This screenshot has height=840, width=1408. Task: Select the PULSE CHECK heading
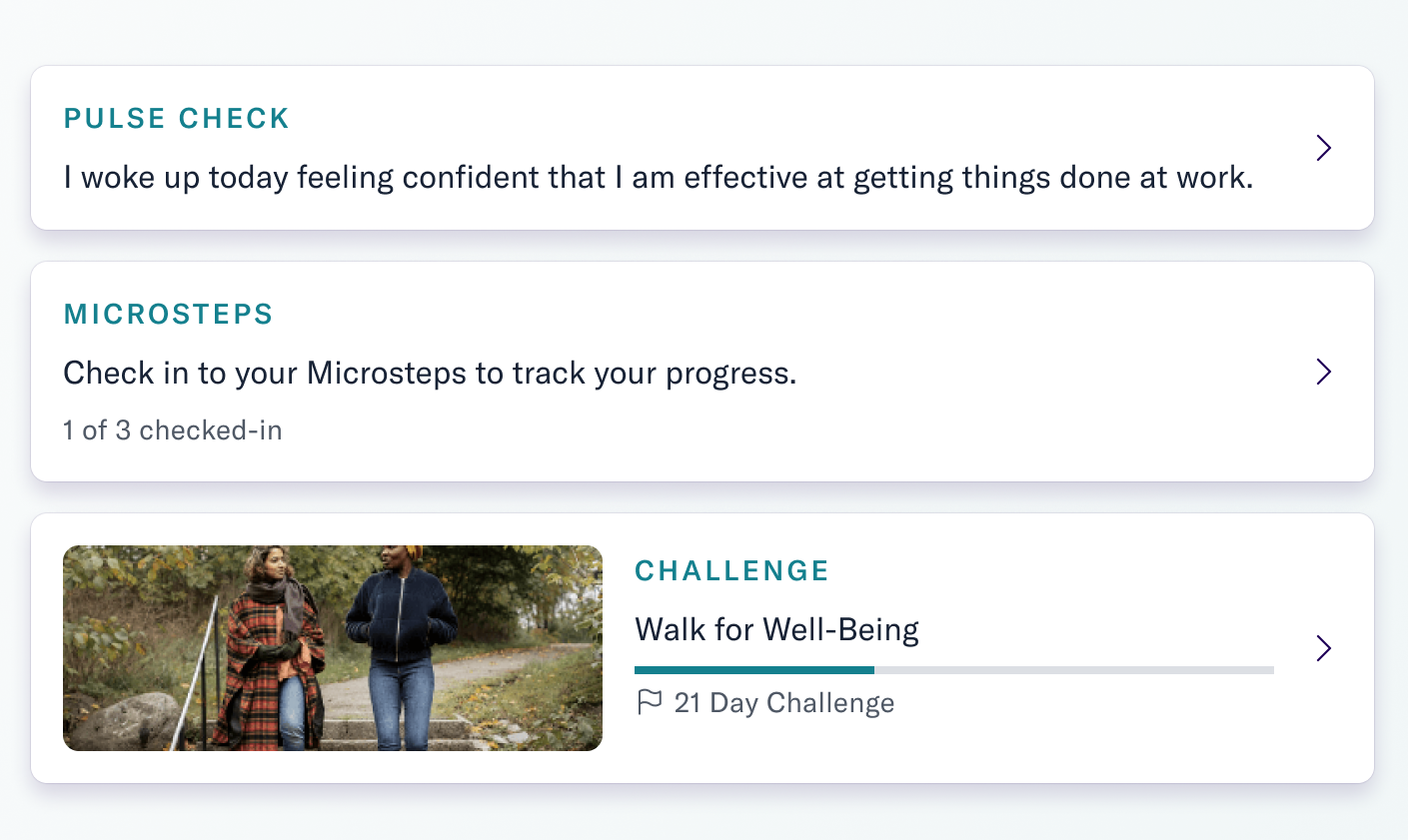[176, 119]
